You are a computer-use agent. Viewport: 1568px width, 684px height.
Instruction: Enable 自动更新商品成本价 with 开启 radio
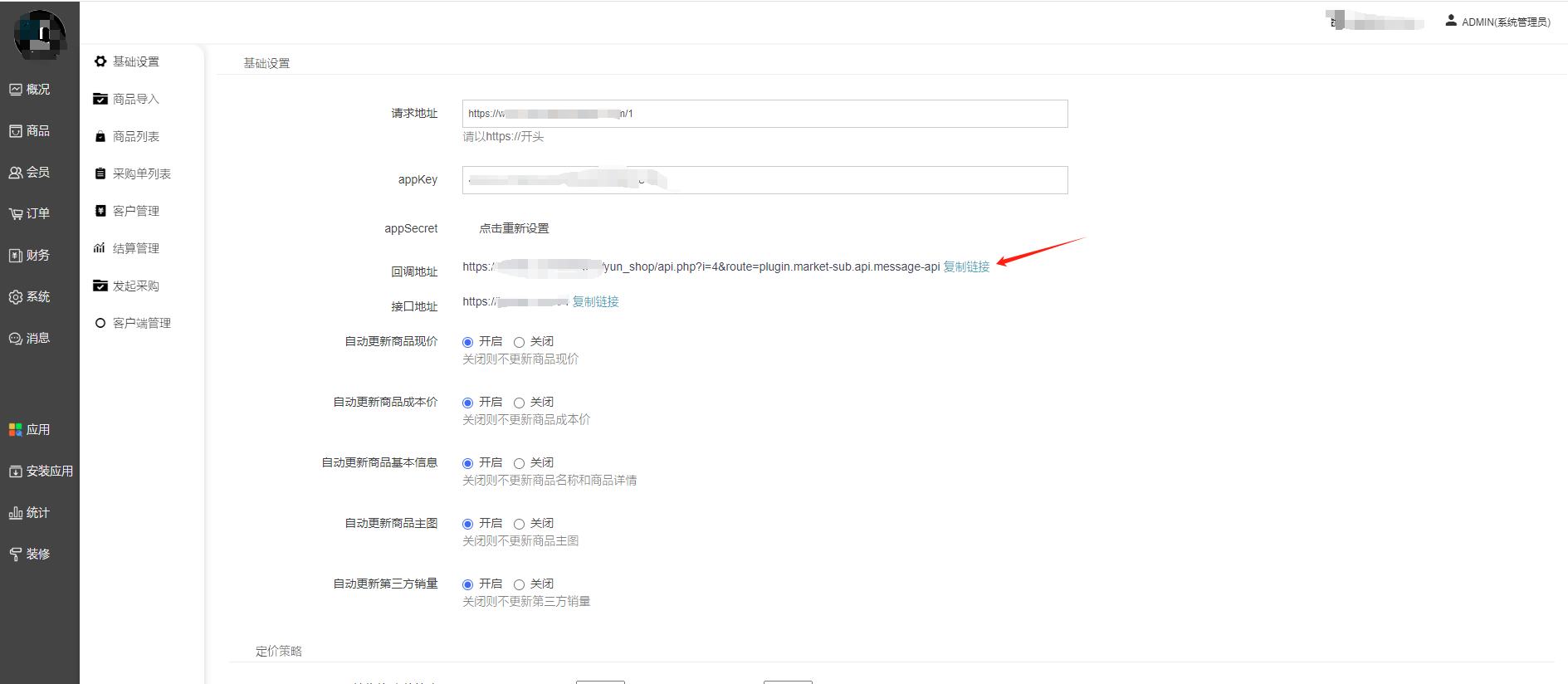(468, 403)
